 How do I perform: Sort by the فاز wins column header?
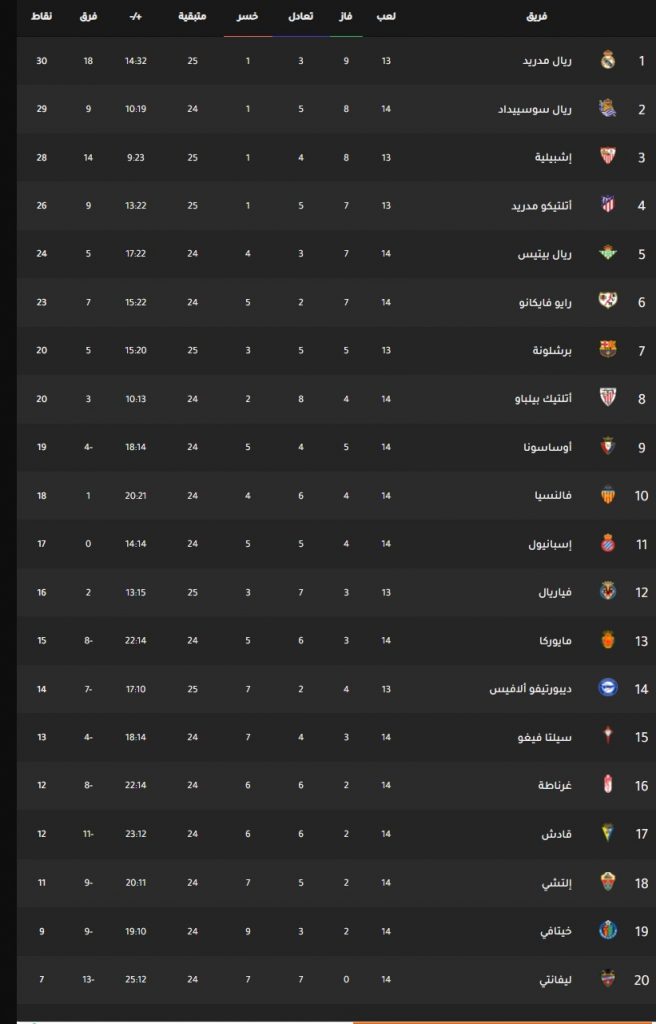346,16
